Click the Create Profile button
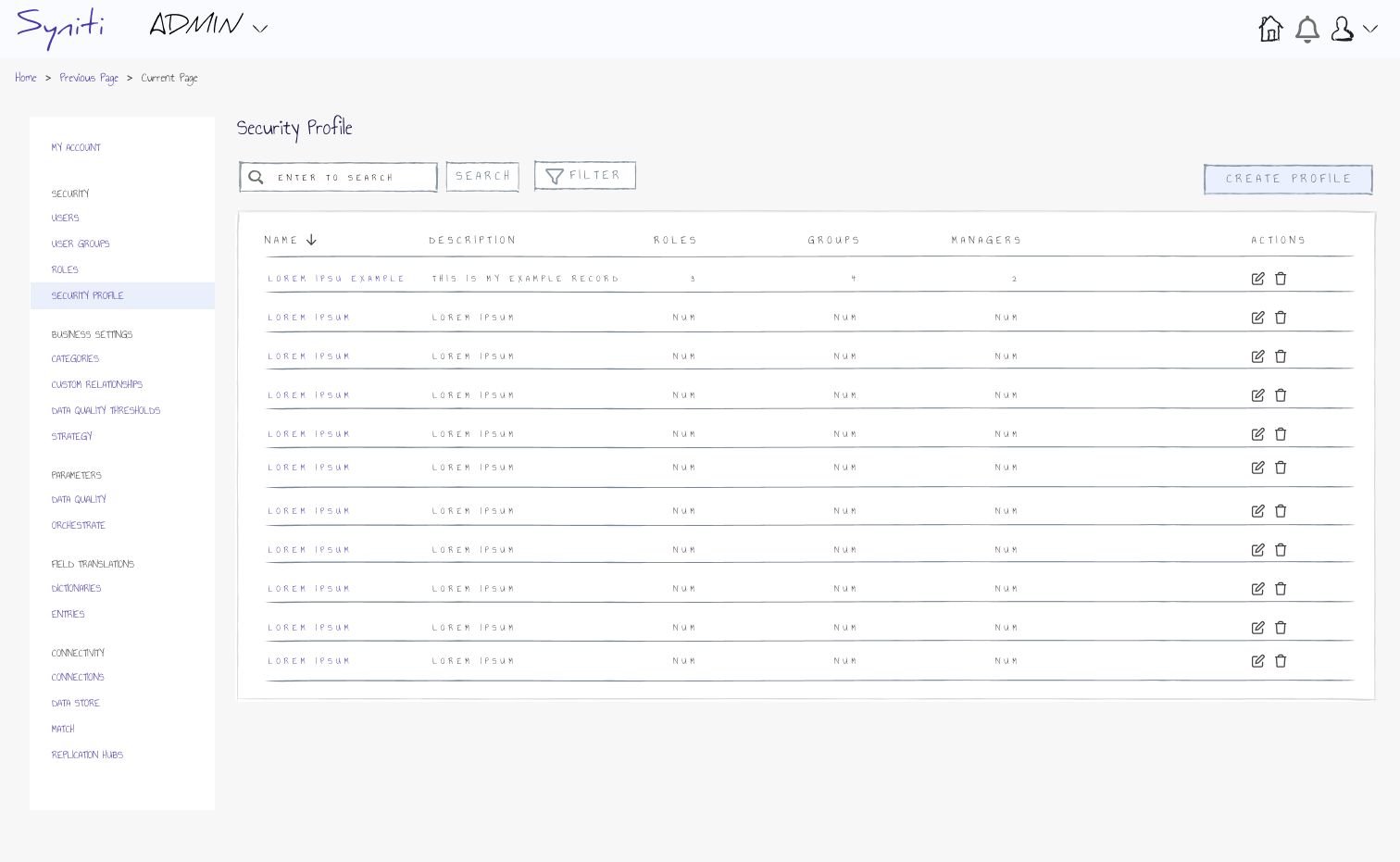This screenshot has width=1400, height=862. click(1287, 179)
